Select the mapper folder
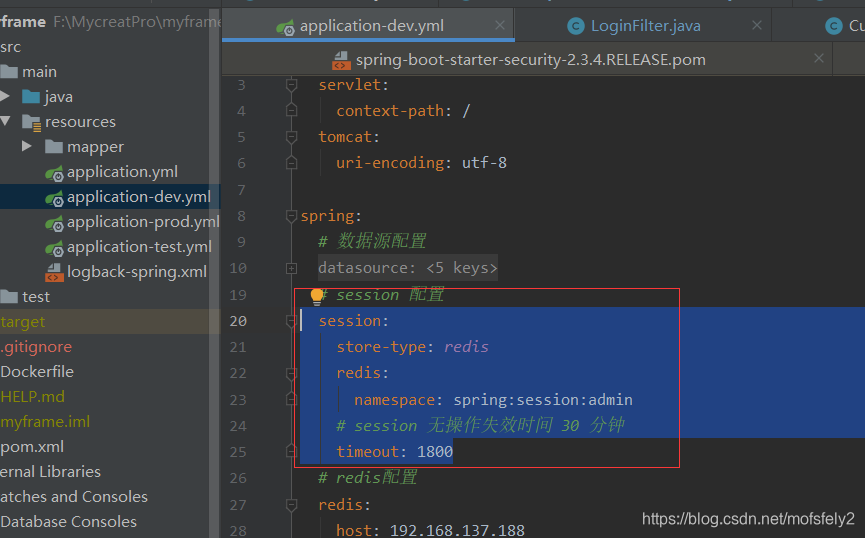This screenshot has width=865, height=538. click(95, 147)
